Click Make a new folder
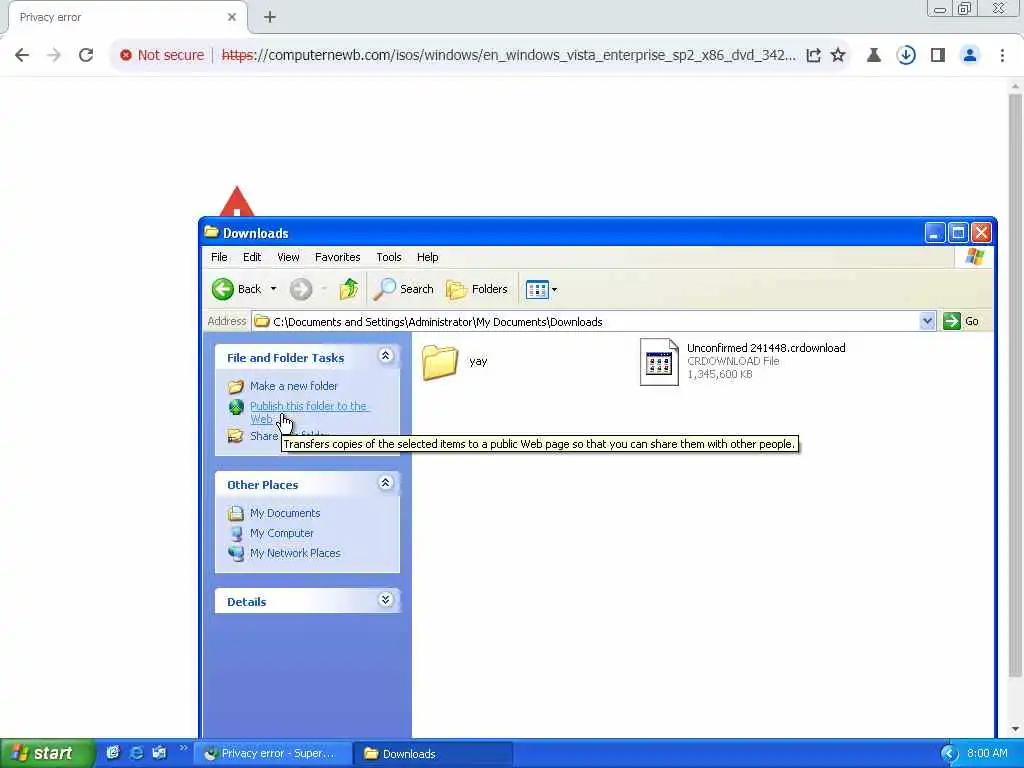 click(x=293, y=386)
